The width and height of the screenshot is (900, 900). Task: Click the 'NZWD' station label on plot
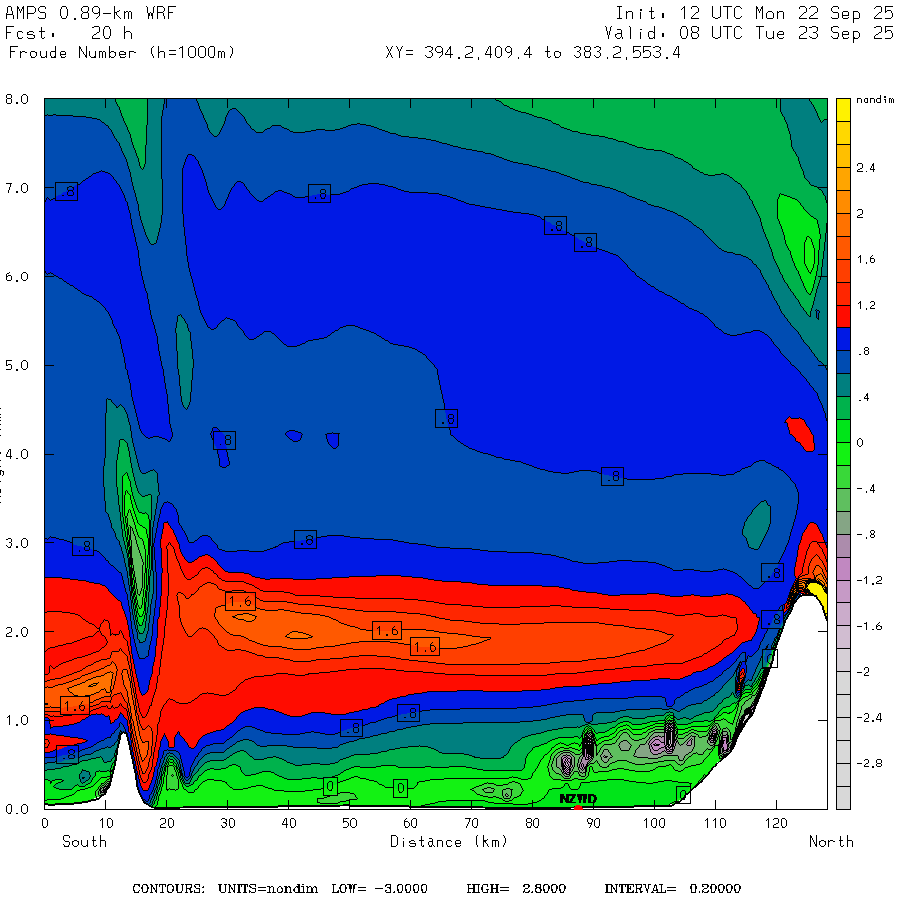click(x=578, y=799)
